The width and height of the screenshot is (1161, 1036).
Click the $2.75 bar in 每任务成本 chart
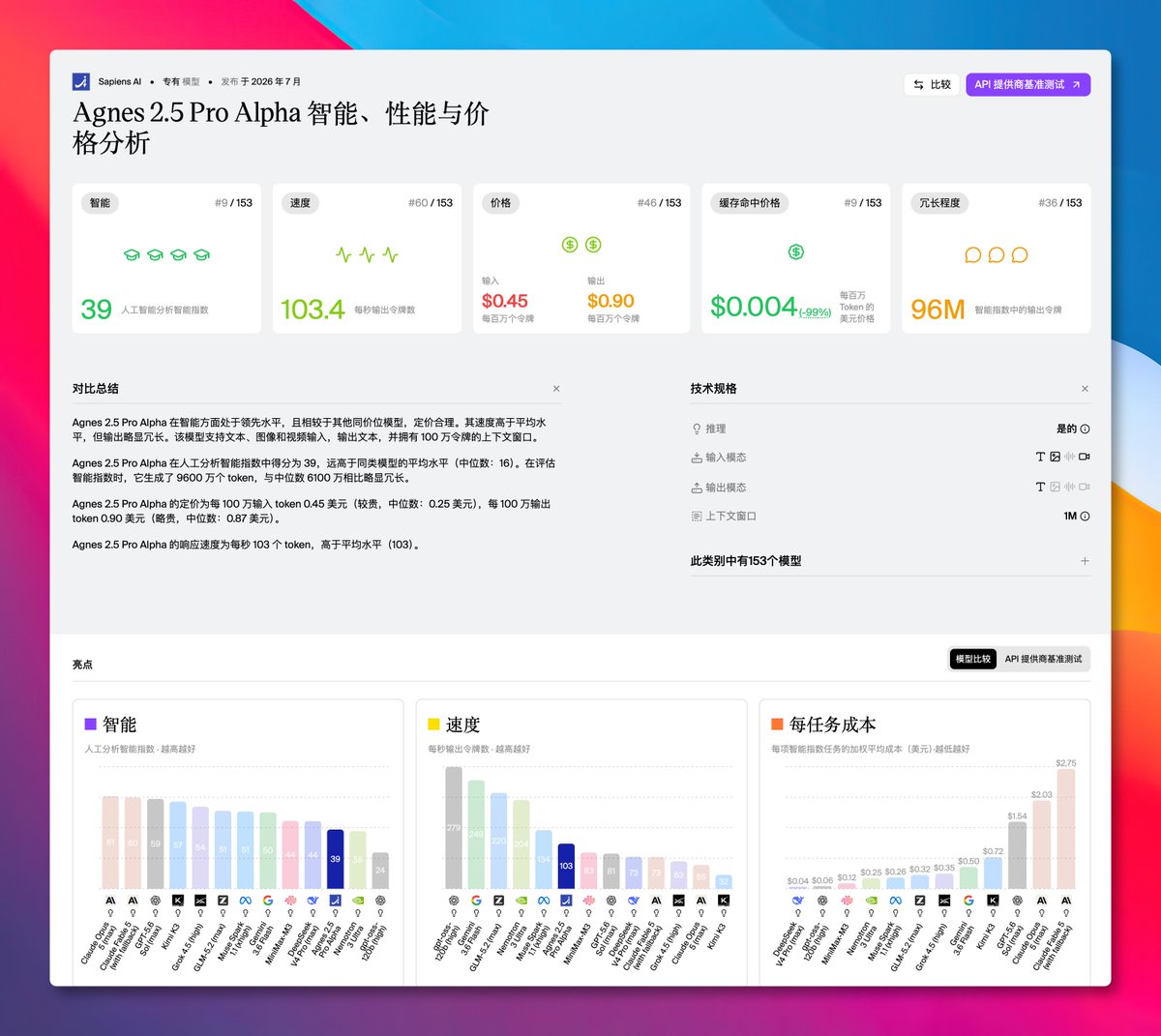[x=1066, y=829]
